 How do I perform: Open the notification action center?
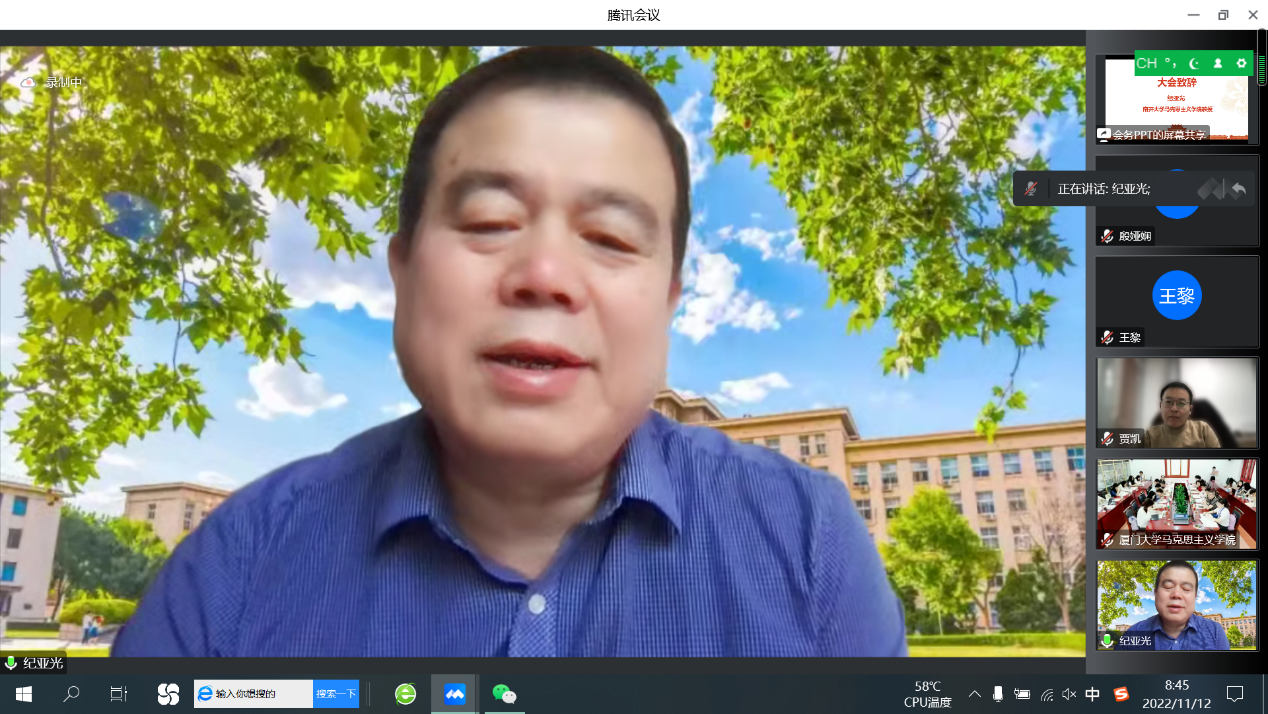tap(1235, 694)
